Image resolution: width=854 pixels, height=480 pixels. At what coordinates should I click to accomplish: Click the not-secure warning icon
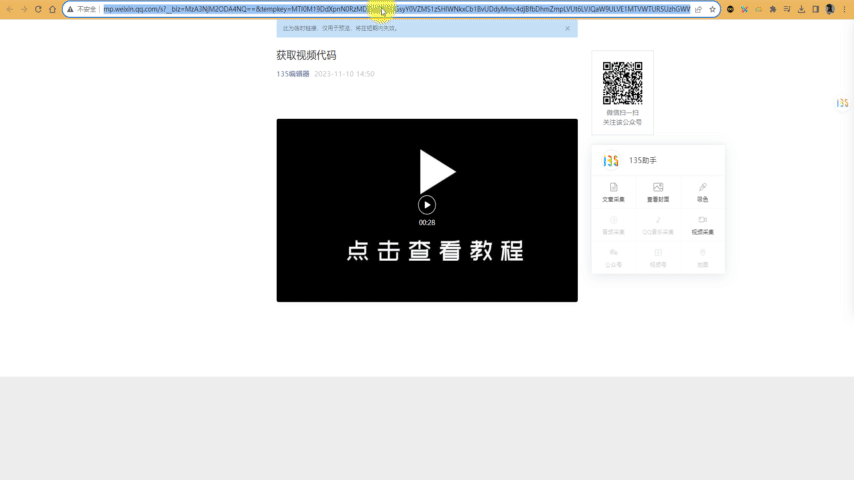coord(70,9)
